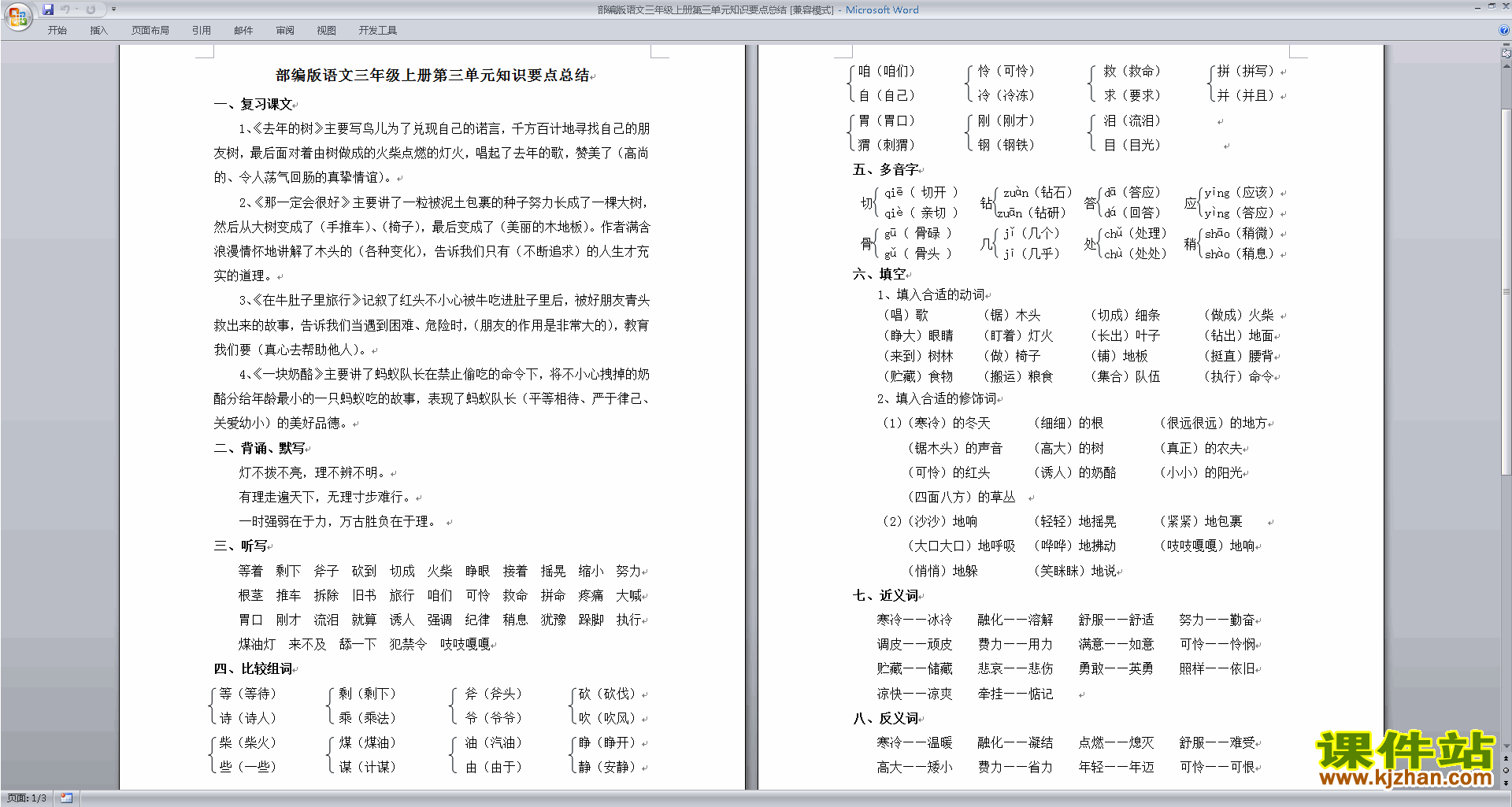Click the vertical scrollbar thumb
The height and width of the screenshot is (807, 1512).
pos(1506,291)
